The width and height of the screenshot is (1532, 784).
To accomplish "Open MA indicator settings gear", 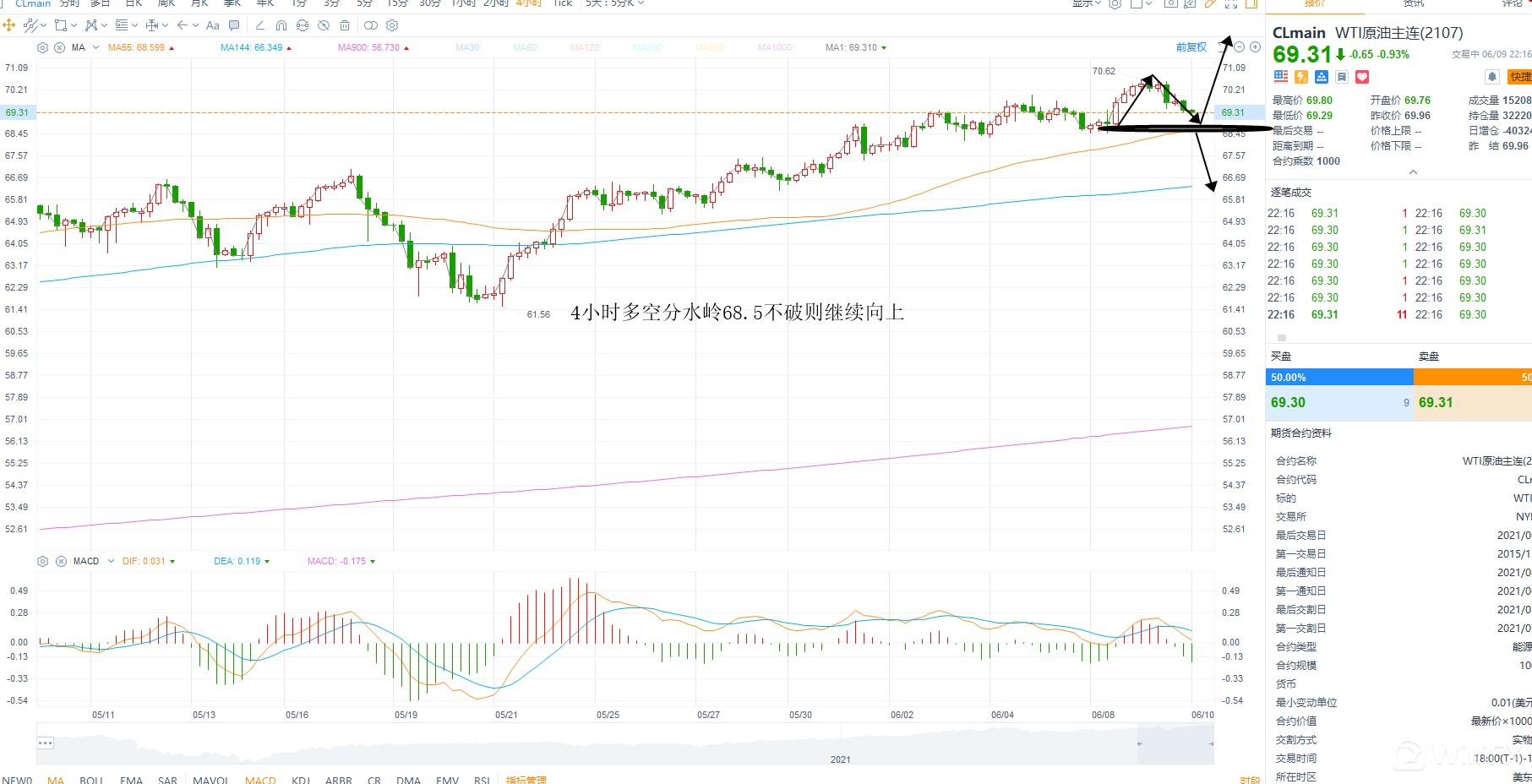I will [x=43, y=47].
